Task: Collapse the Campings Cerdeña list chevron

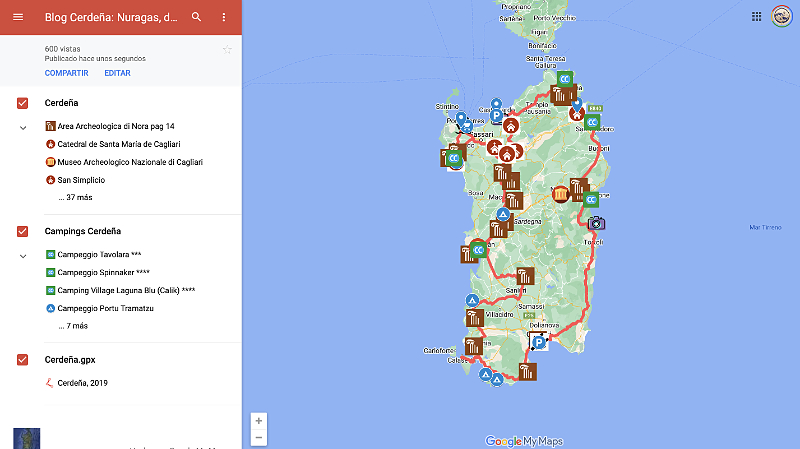Action: 23,256
